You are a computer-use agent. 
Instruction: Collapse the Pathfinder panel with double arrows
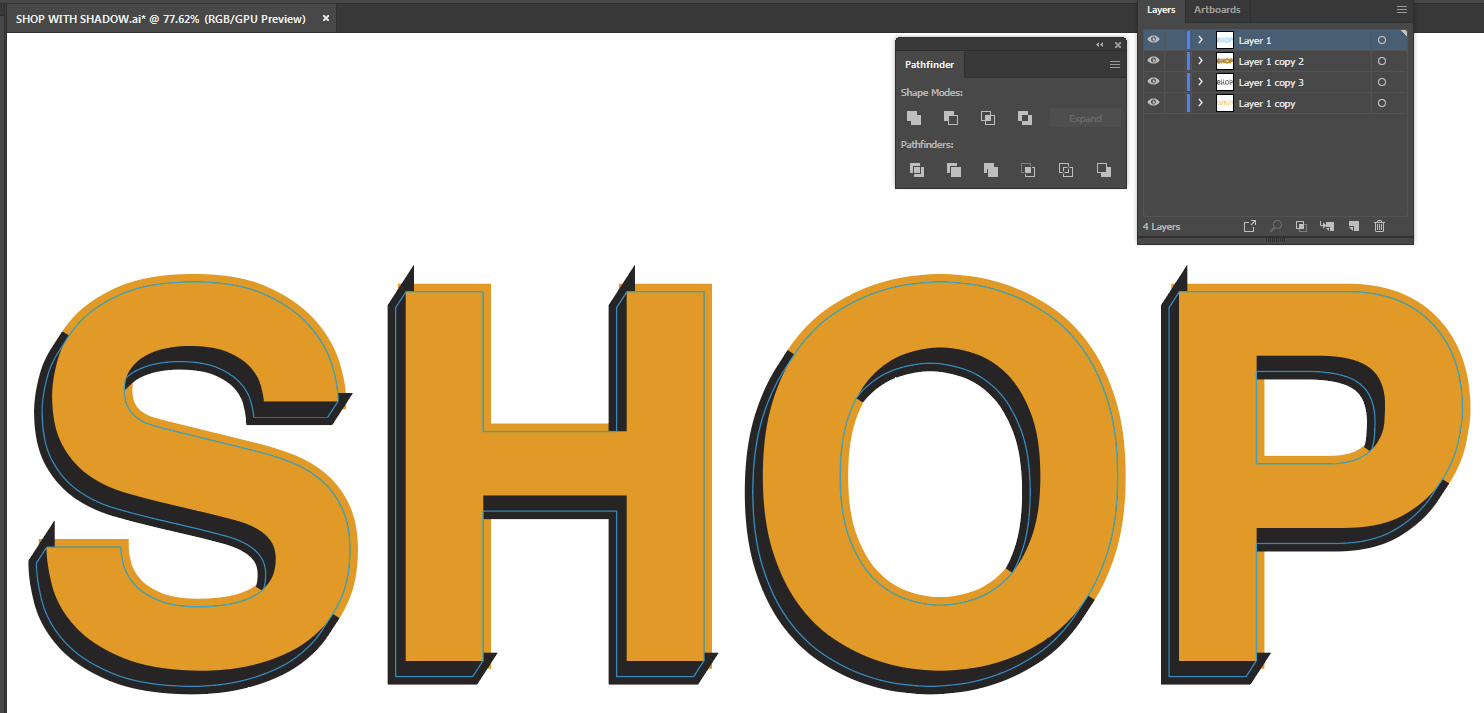(1100, 45)
